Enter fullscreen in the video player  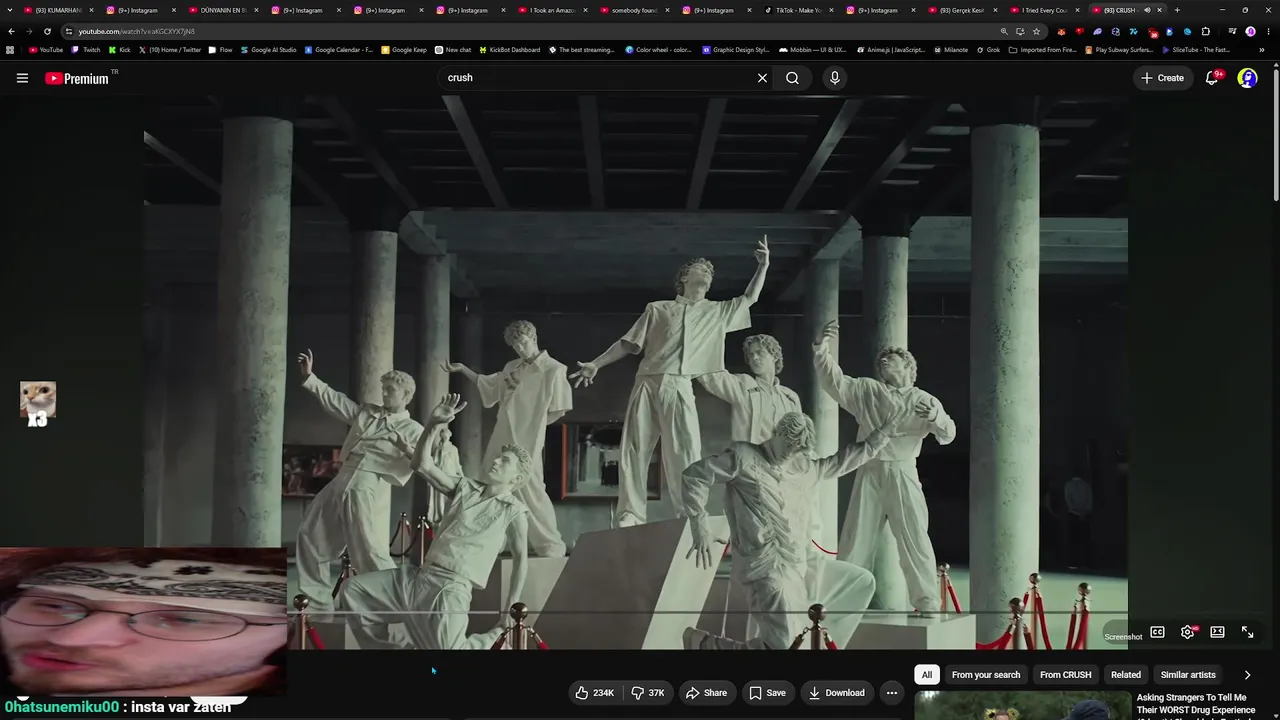pyautogui.click(x=1247, y=632)
